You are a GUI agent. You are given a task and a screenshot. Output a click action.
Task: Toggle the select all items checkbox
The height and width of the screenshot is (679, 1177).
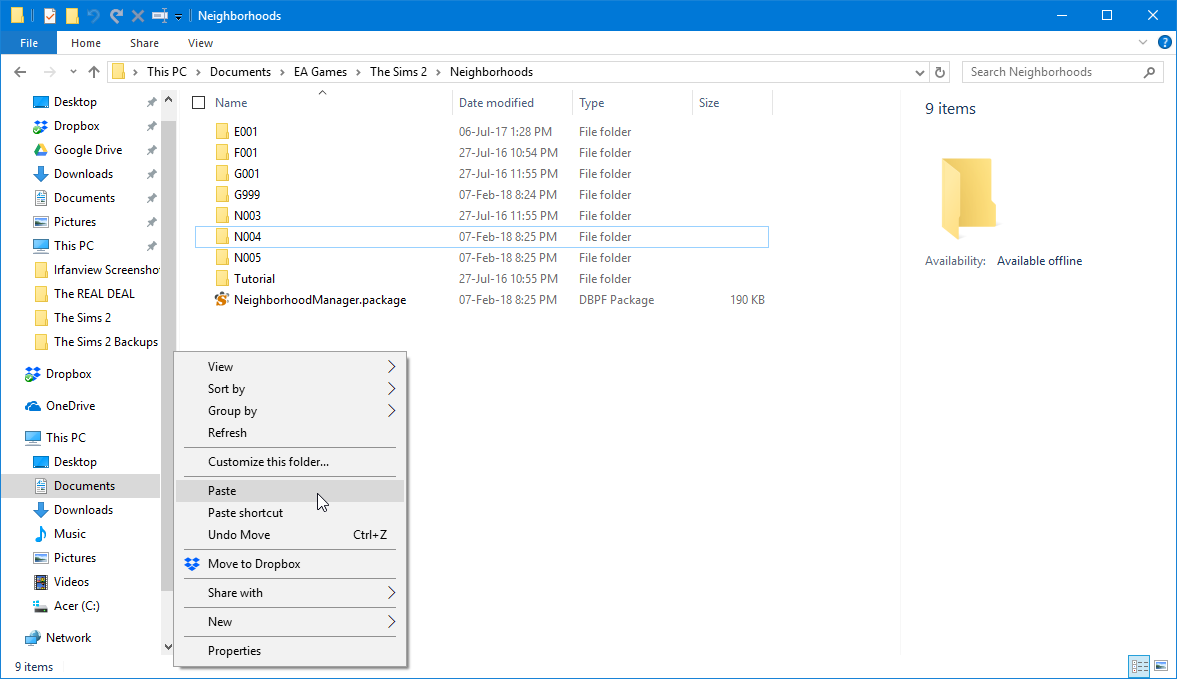tap(198, 103)
